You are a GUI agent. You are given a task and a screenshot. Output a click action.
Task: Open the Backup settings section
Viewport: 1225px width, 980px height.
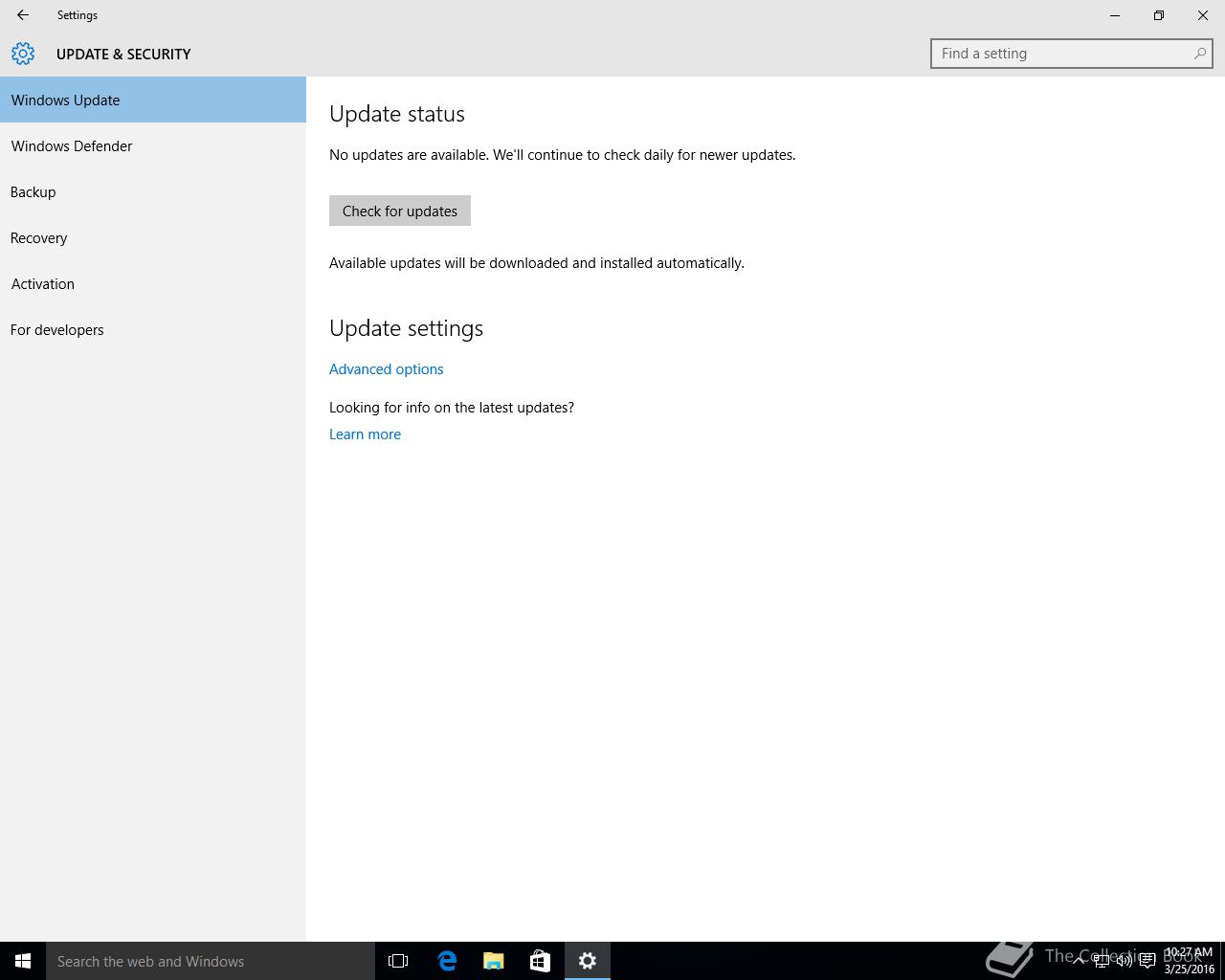click(153, 191)
